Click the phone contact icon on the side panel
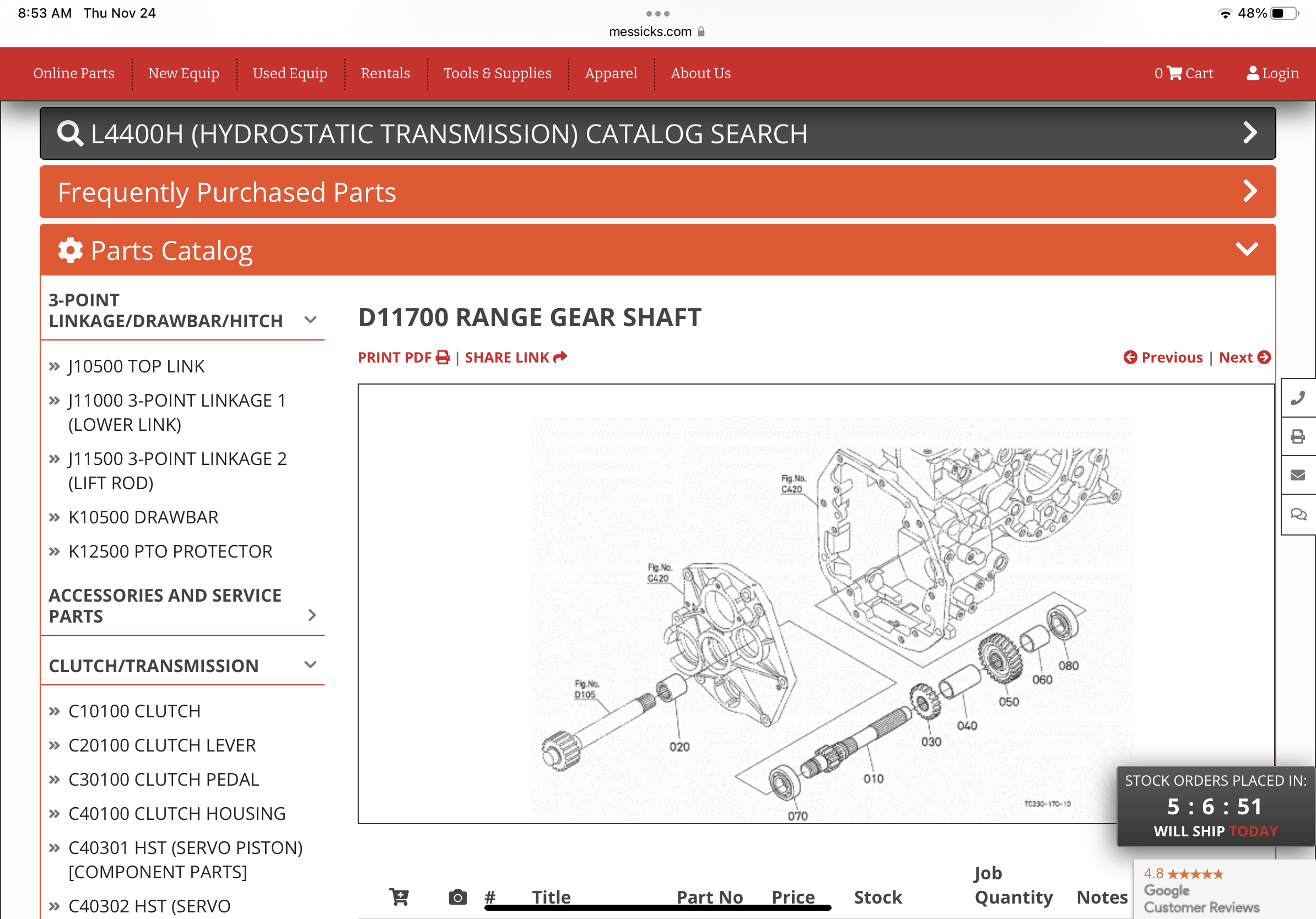Screen dimensions: 1316x919 tap(1298, 398)
